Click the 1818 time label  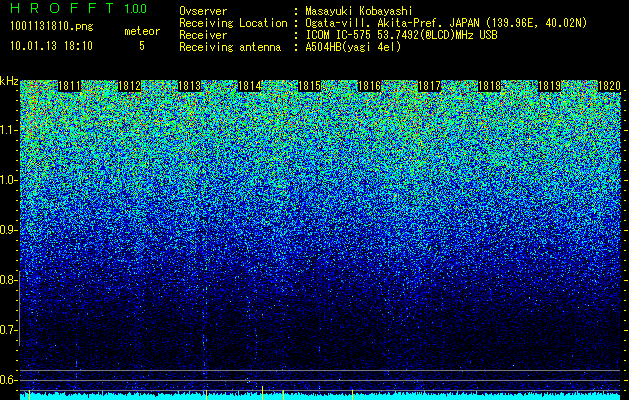(x=489, y=86)
